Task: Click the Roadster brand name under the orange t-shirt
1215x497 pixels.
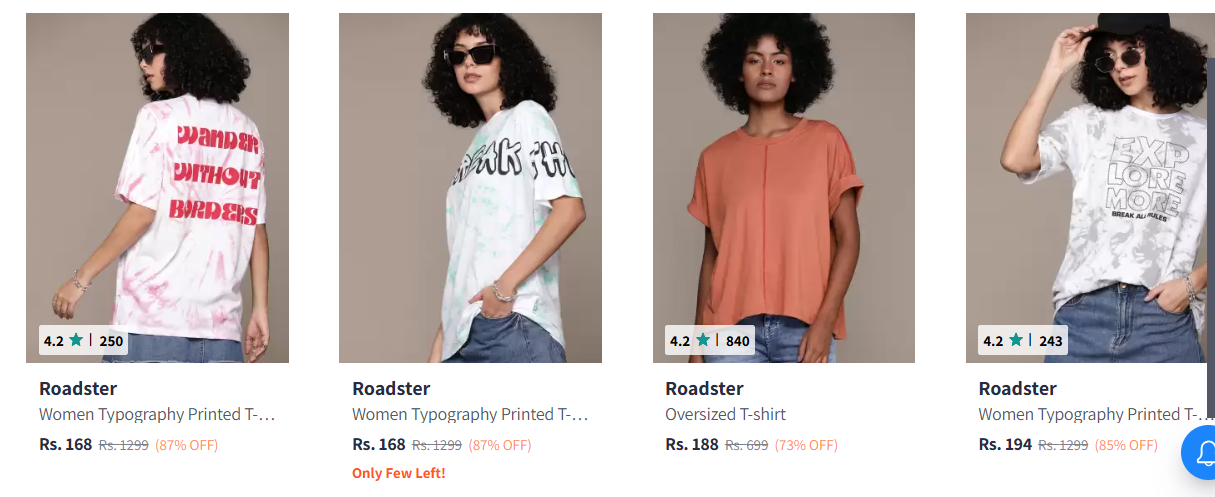Action: point(704,388)
